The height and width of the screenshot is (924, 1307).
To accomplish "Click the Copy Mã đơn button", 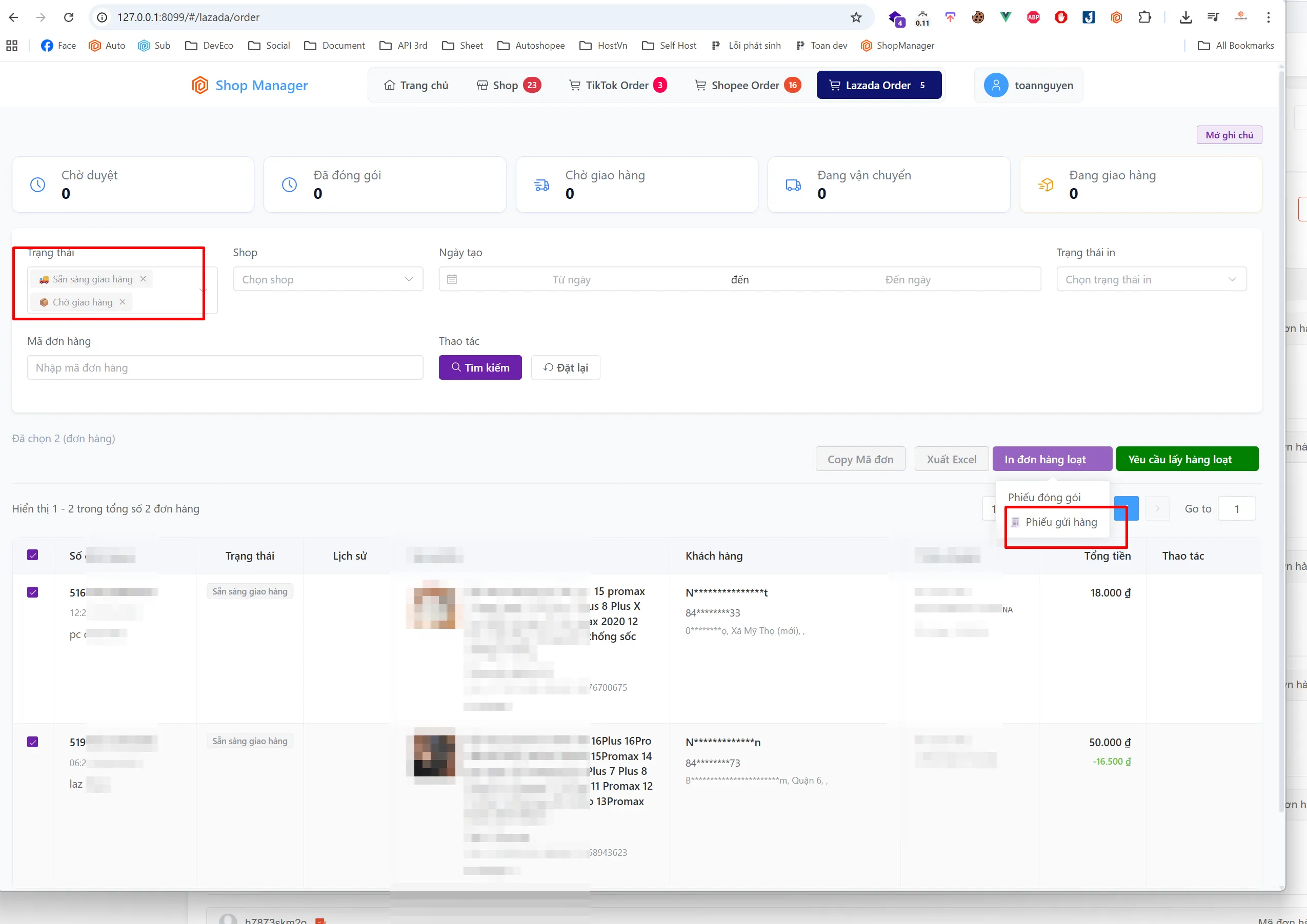I will click(x=860, y=459).
